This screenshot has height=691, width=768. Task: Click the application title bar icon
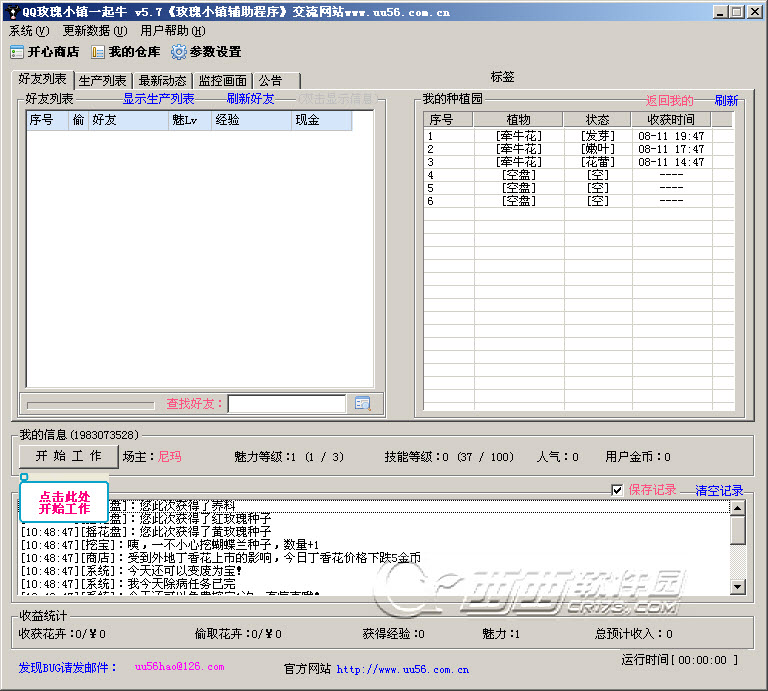[14, 12]
